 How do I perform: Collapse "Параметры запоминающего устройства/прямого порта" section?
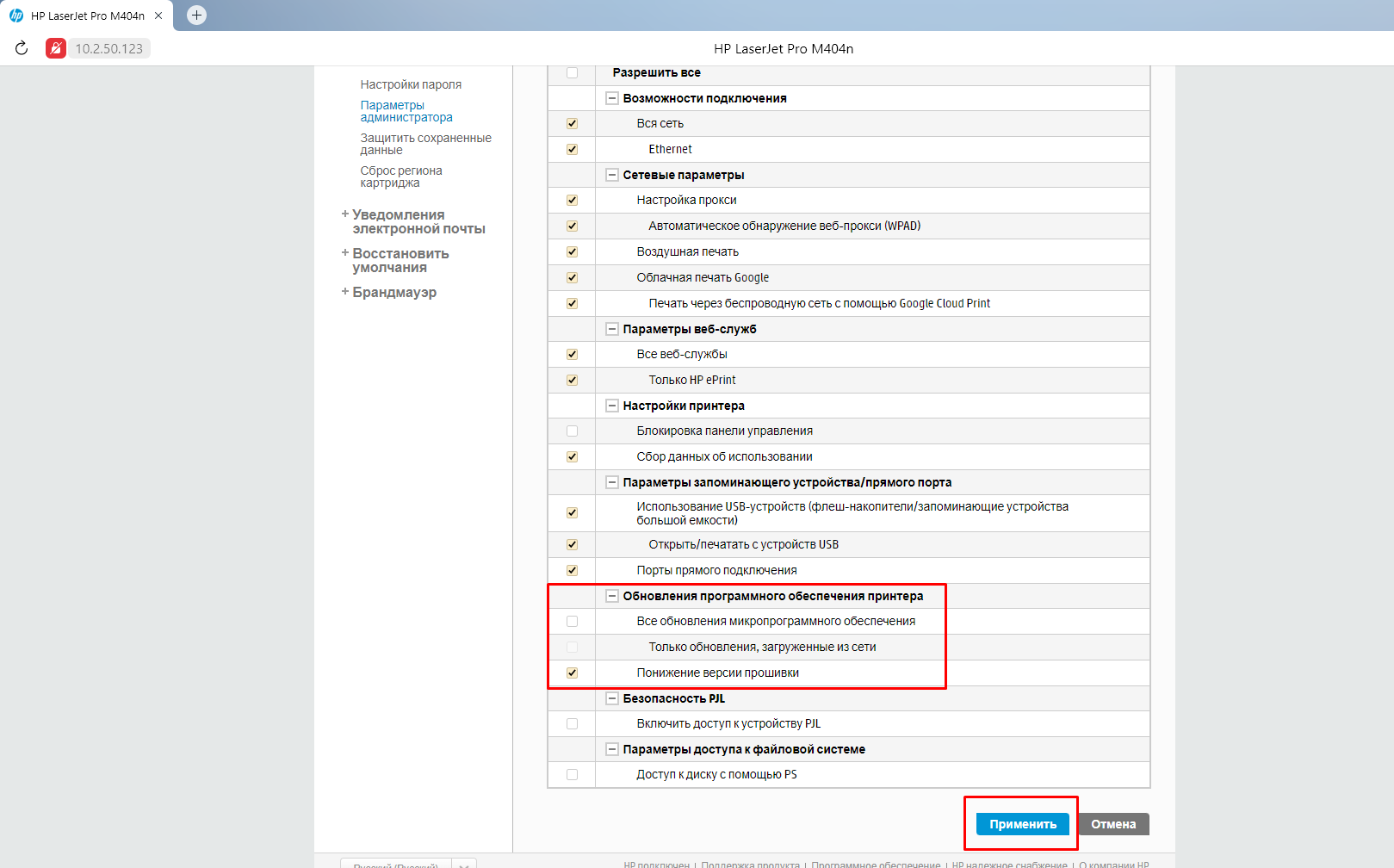612,482
